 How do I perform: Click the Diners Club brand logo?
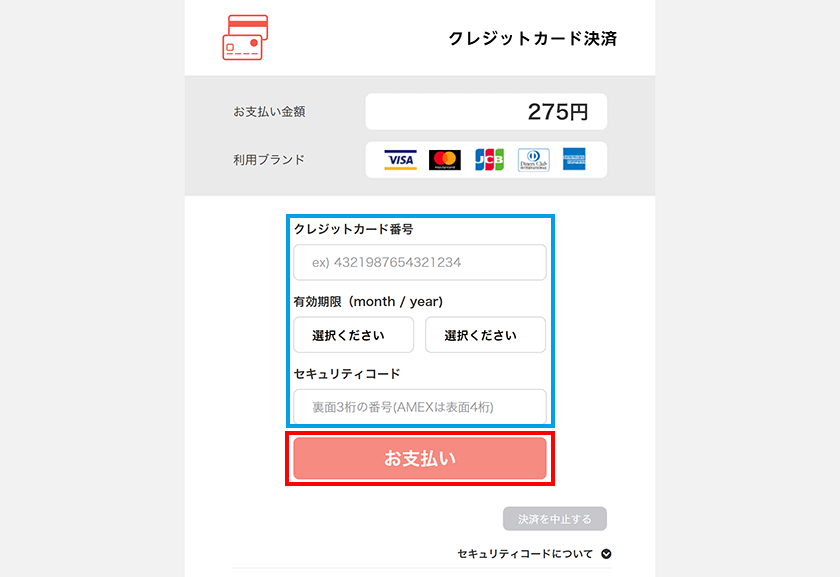coord(534,160)
